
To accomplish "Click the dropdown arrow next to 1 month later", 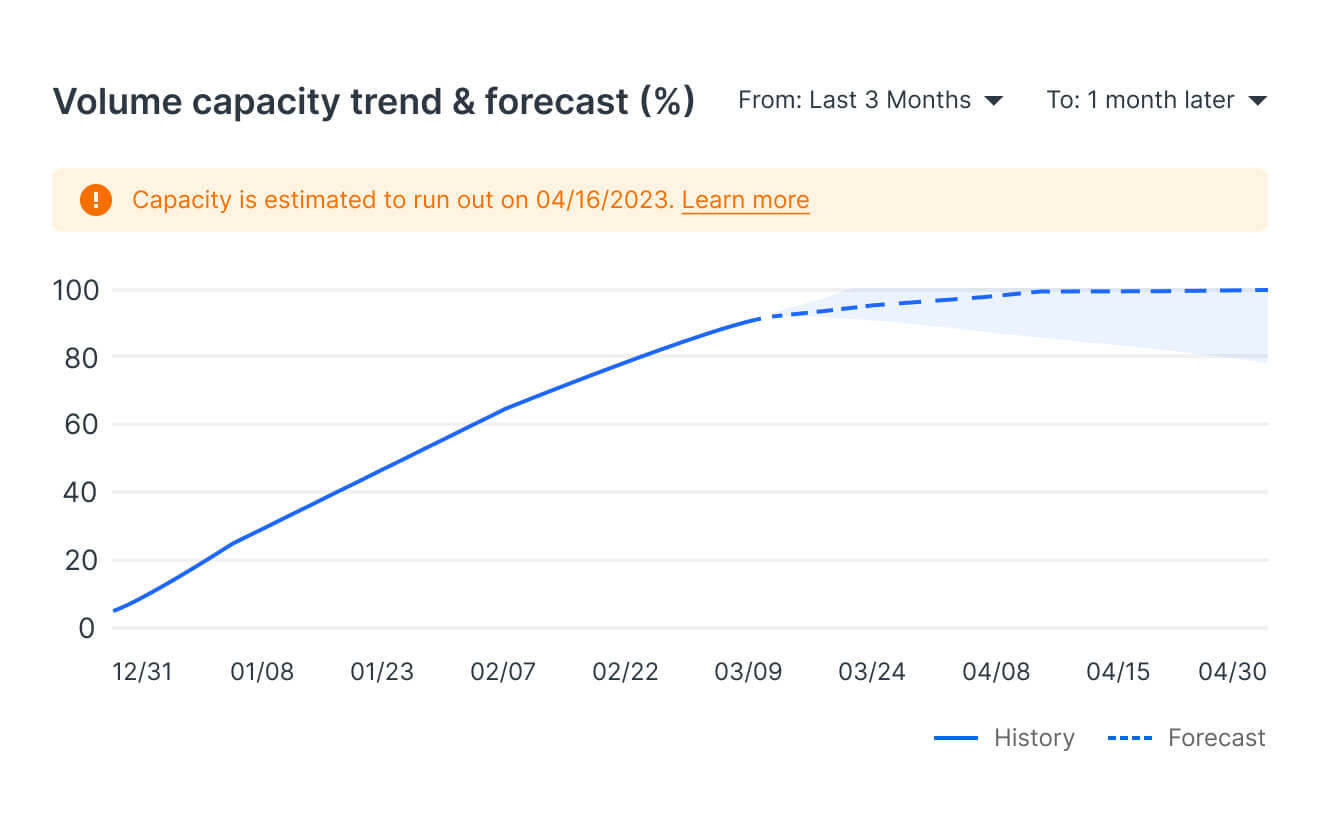I will tap(1259, 100).
